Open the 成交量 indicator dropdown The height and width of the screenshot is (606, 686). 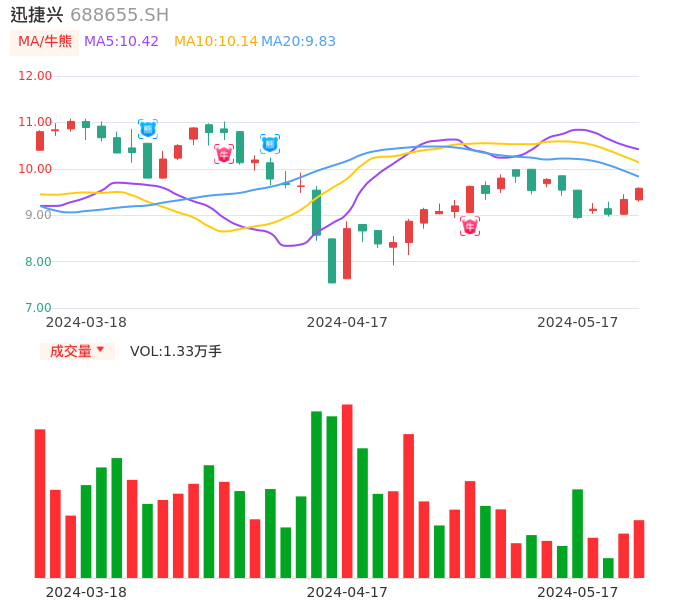(77, 351)
